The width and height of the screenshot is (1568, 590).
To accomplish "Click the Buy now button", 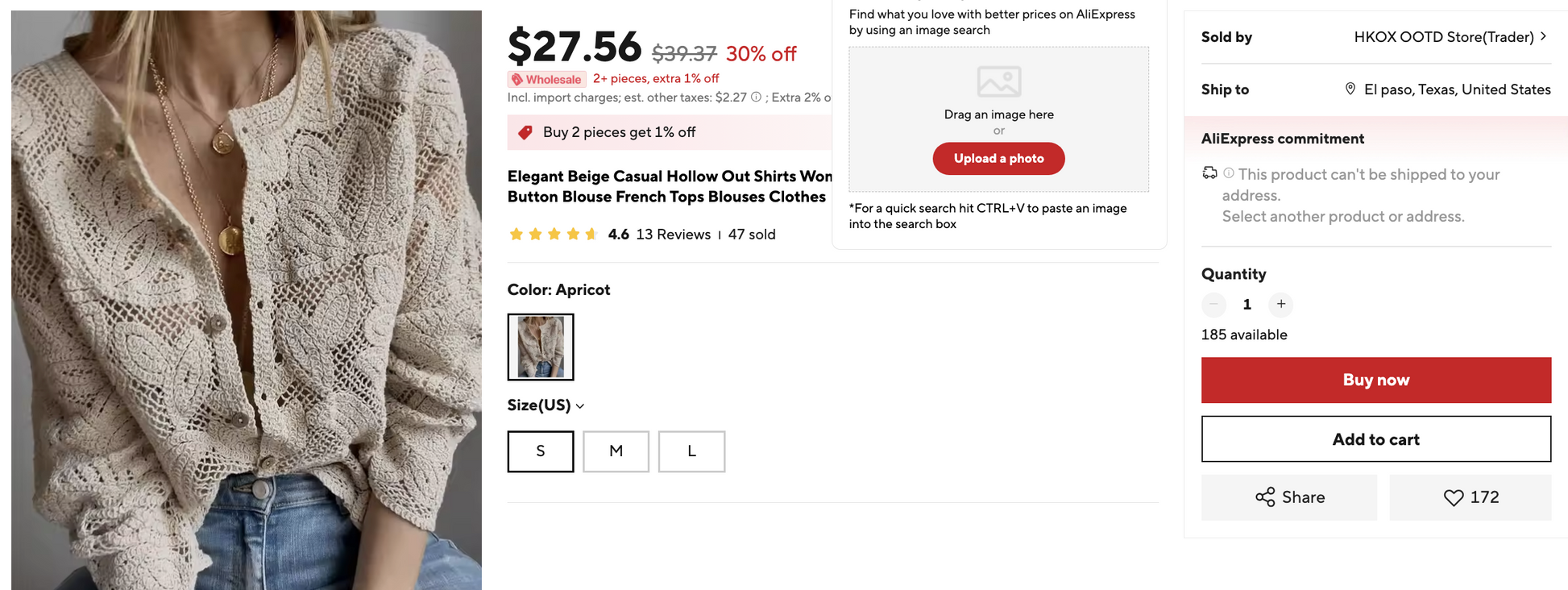I will tap(1376, 380).
